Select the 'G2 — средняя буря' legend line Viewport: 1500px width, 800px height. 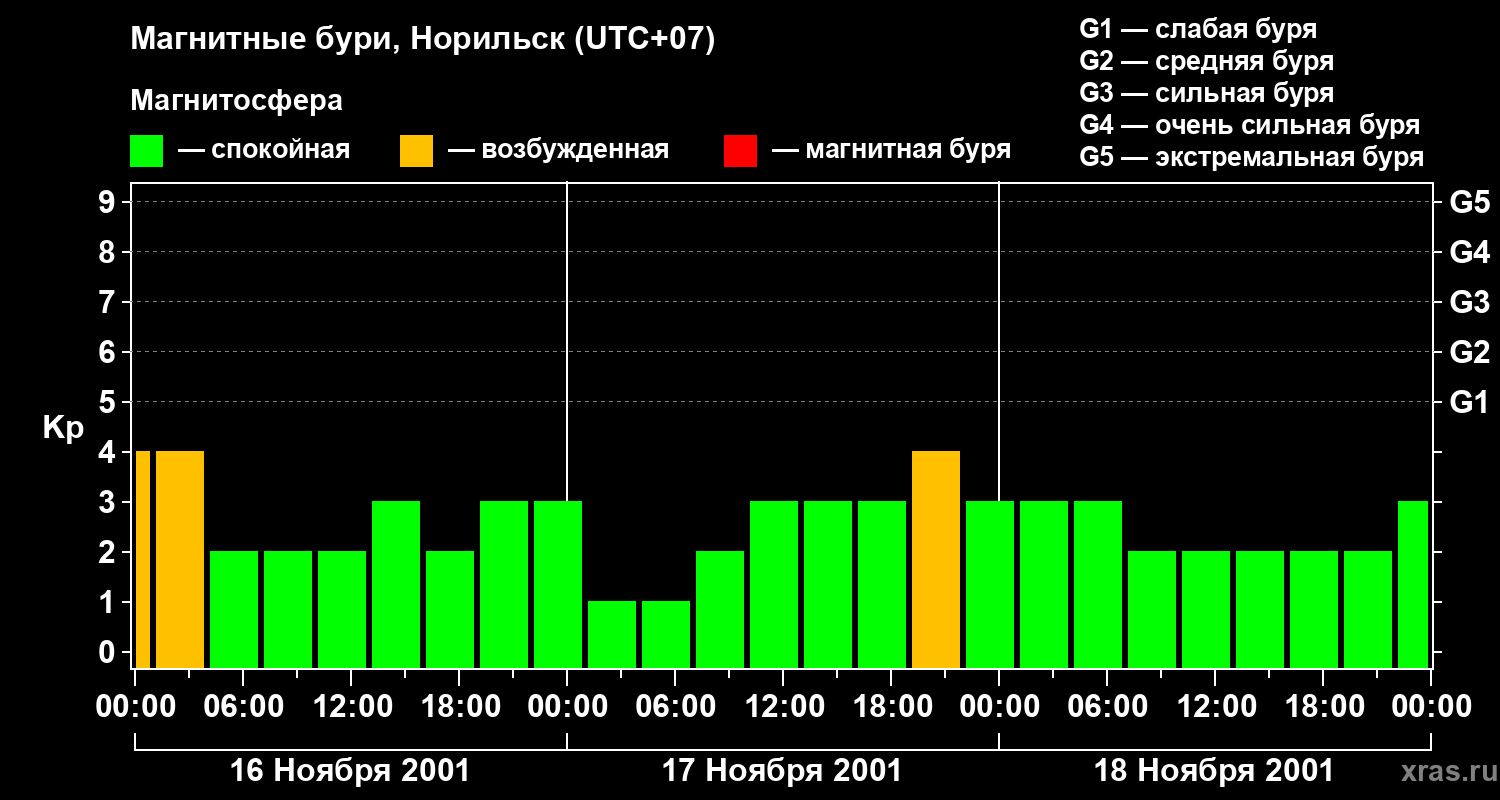click(x=1206, y=61)
